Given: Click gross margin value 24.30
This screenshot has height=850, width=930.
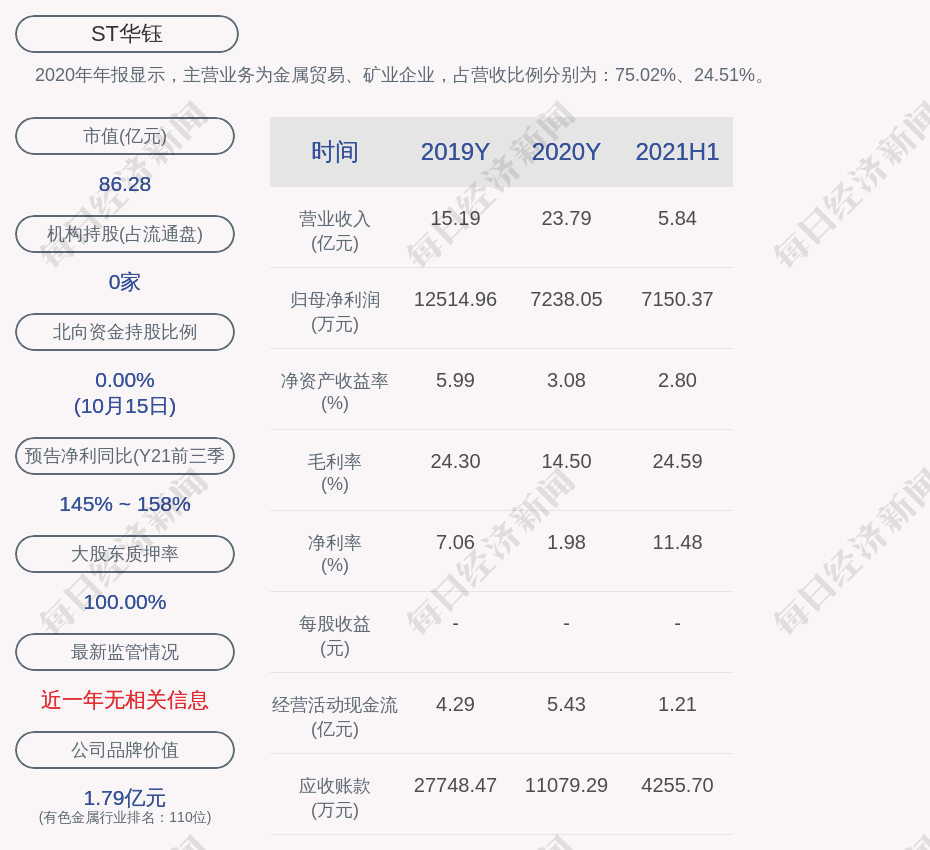Looking at the screenshot, I should (x=455, y=461).
